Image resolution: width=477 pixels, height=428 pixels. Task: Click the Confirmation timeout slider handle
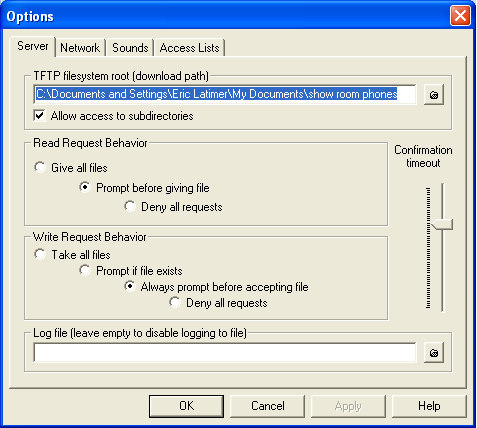(442, 224)
